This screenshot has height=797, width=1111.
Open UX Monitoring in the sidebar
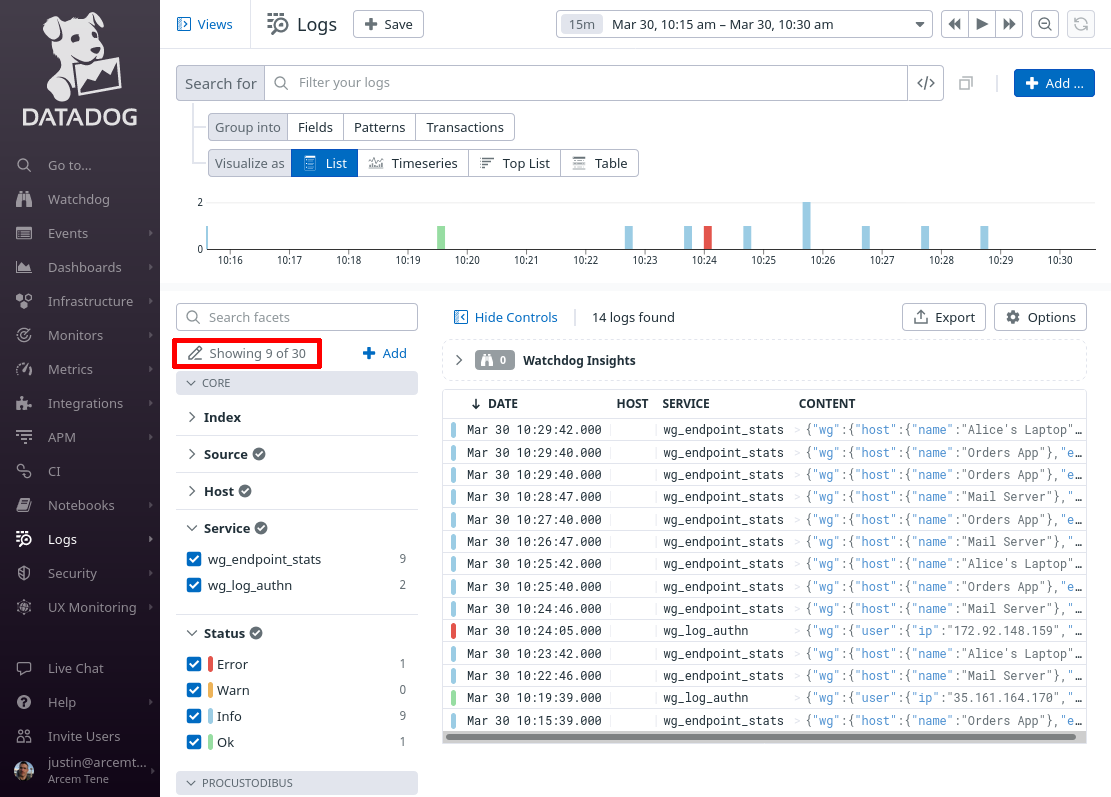pyautogui.click(x=92, y=607)
